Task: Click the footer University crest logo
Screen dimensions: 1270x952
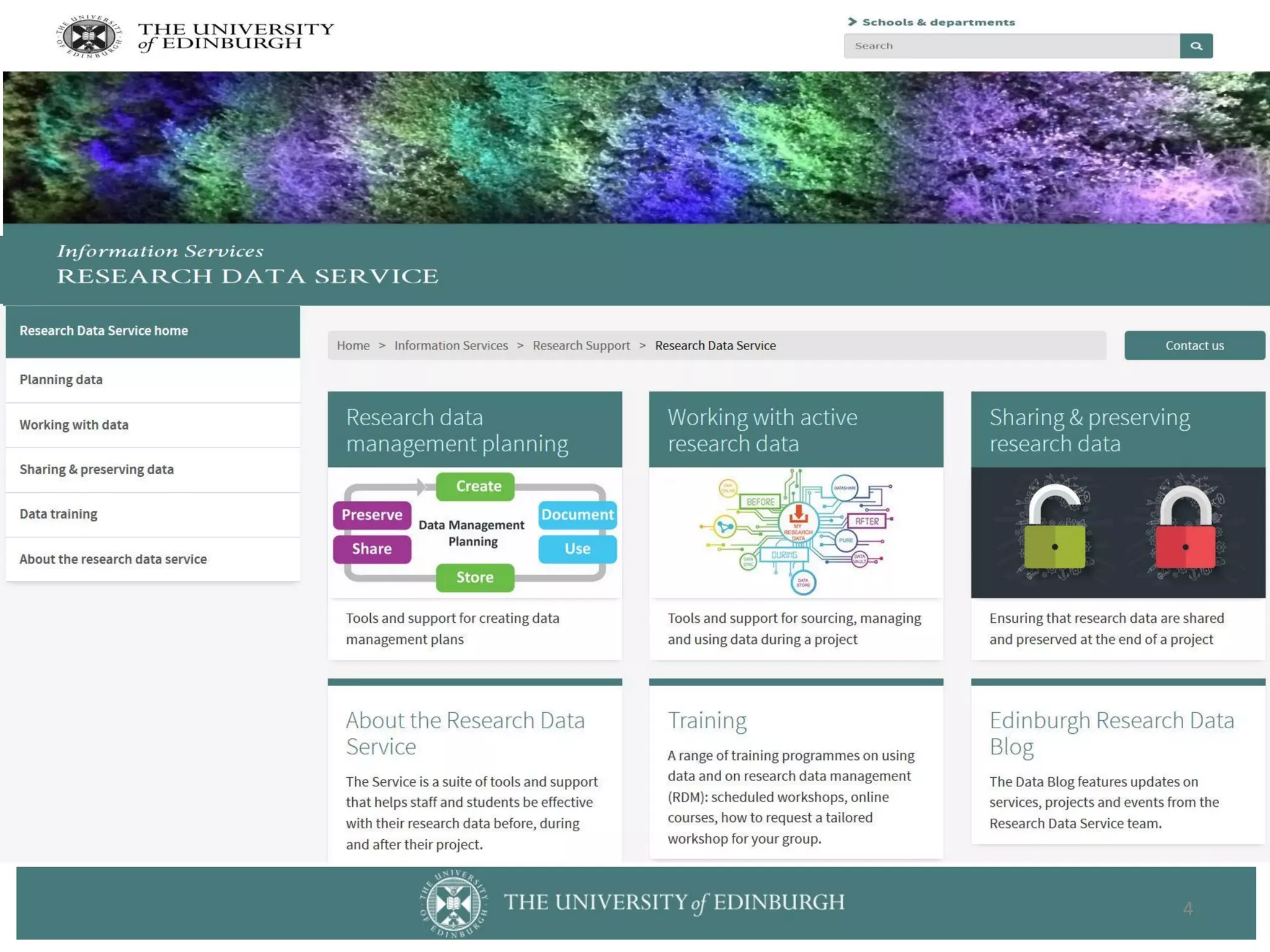Action: point(453,903)
